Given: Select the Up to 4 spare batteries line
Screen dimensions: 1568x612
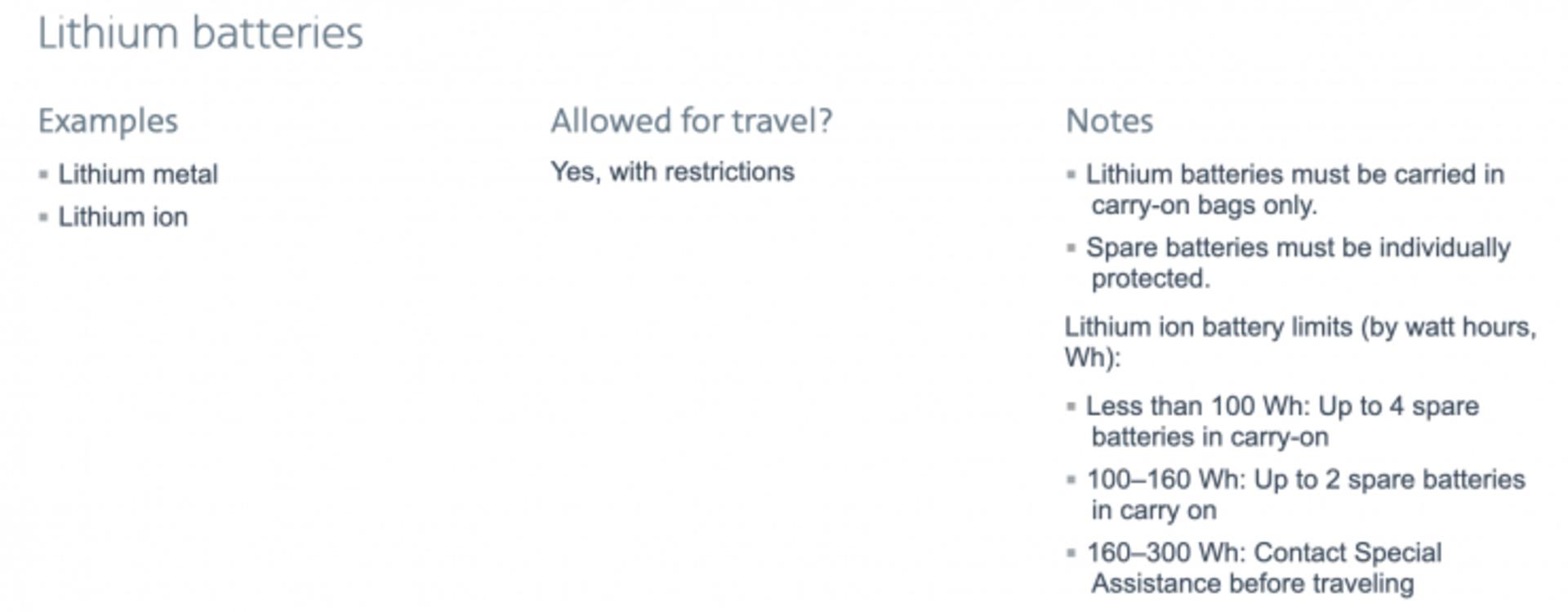Looking at the screenshot, I should coord(1283,421).
